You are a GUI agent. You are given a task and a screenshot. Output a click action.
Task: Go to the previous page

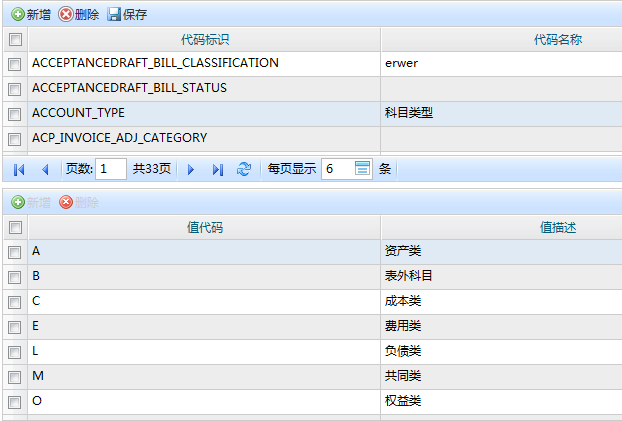[x=45, y=170]
